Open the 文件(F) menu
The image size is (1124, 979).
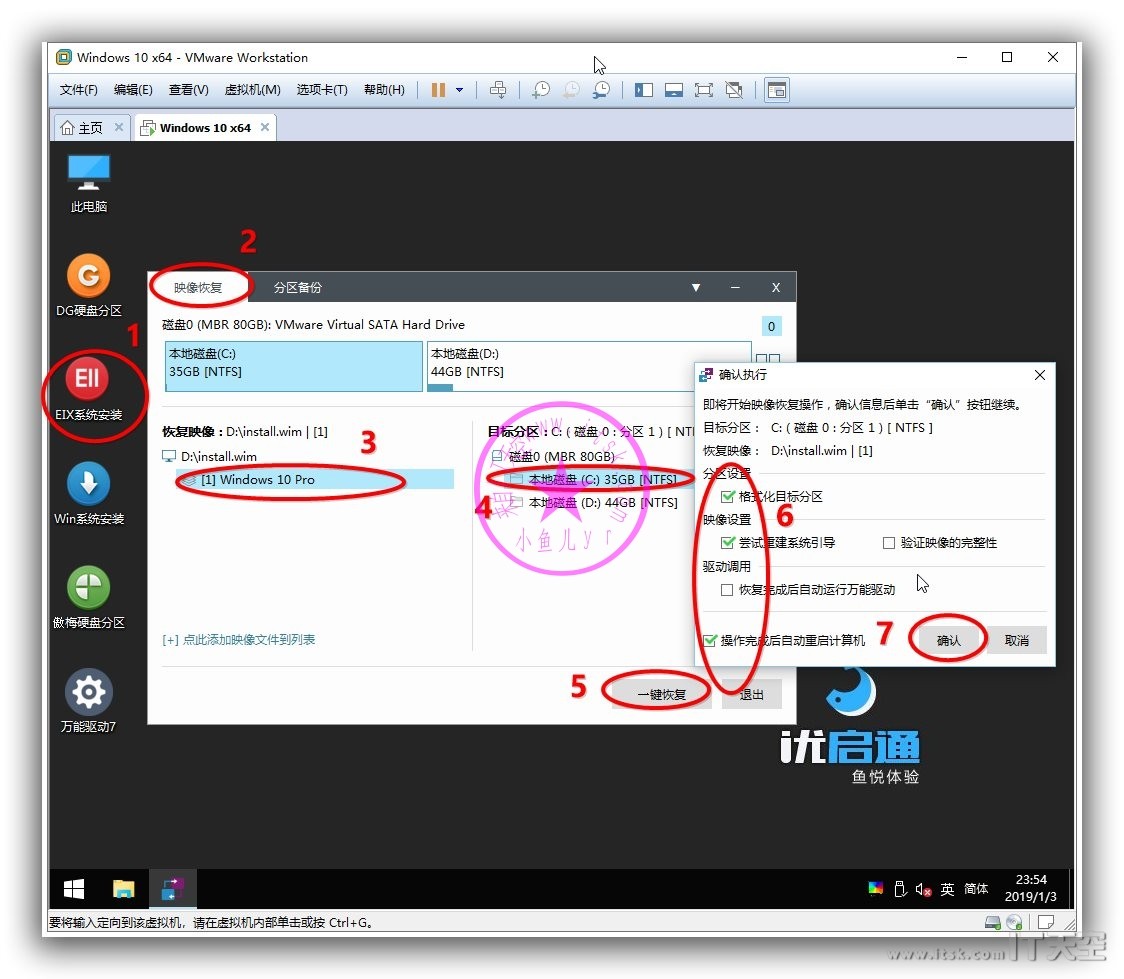point(78,90)
